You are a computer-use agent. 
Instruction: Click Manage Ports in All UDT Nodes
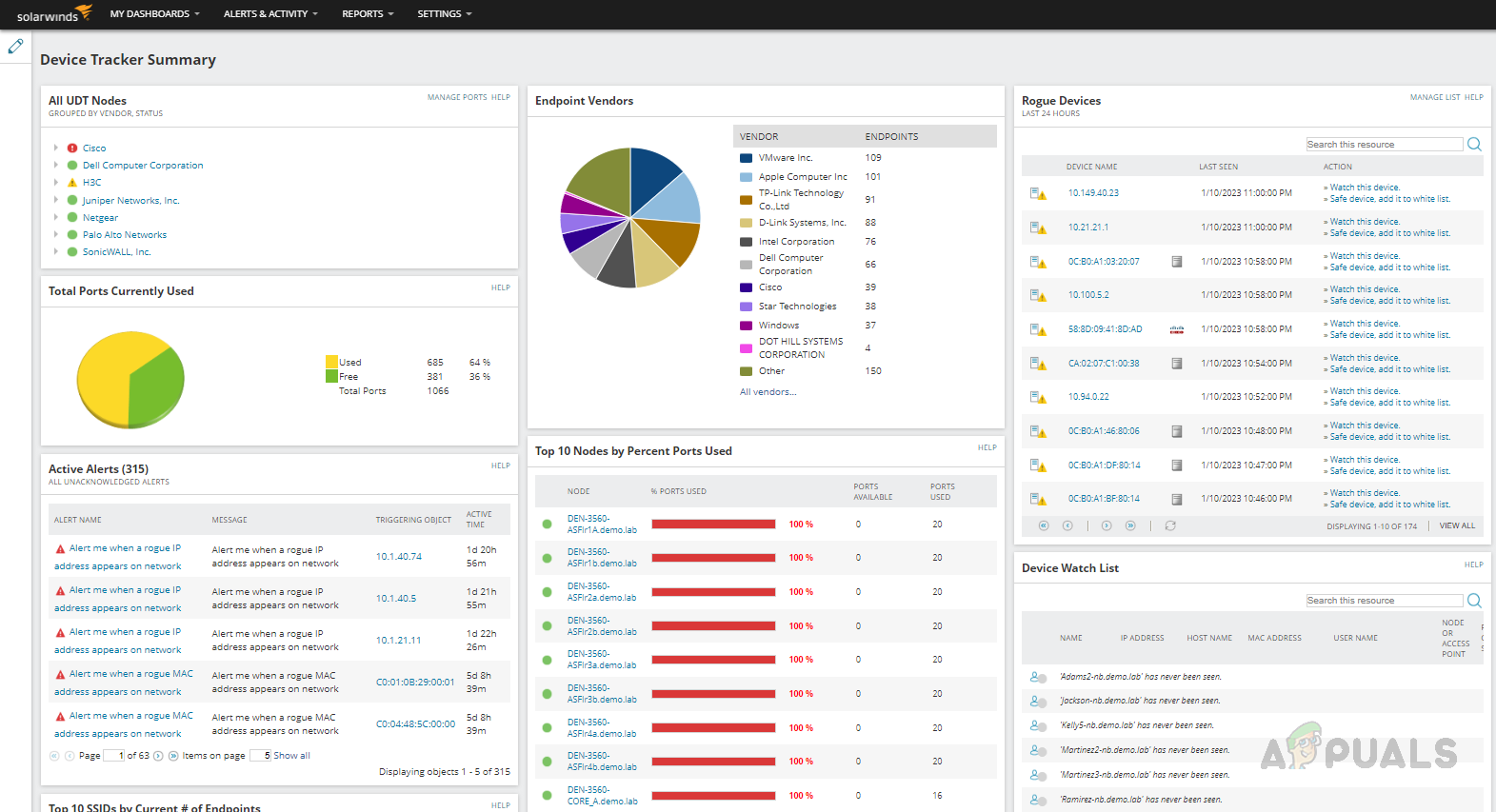click(457, 97)
